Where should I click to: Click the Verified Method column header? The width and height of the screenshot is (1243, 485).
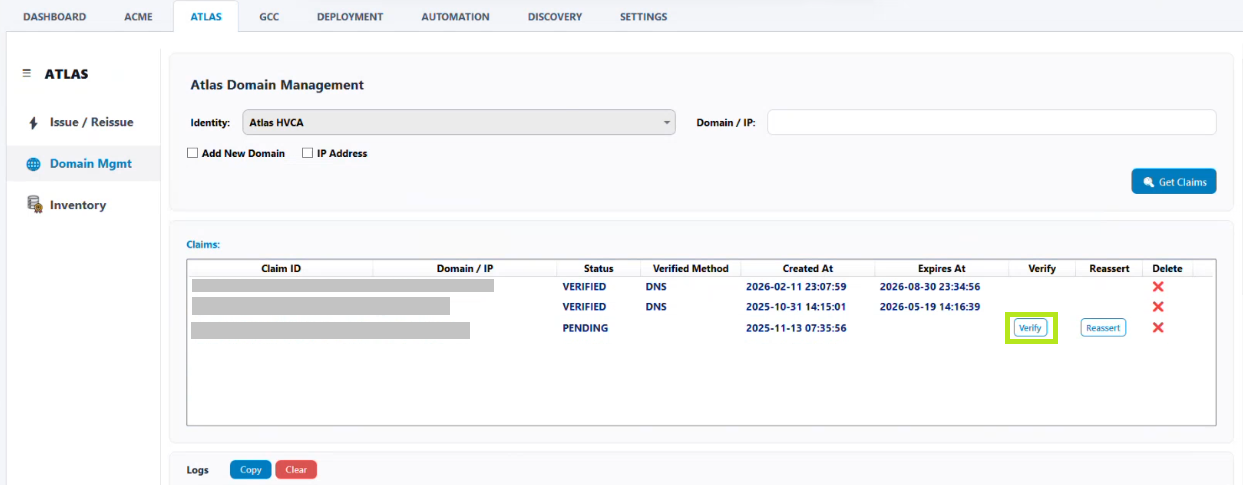pos(691,269)
